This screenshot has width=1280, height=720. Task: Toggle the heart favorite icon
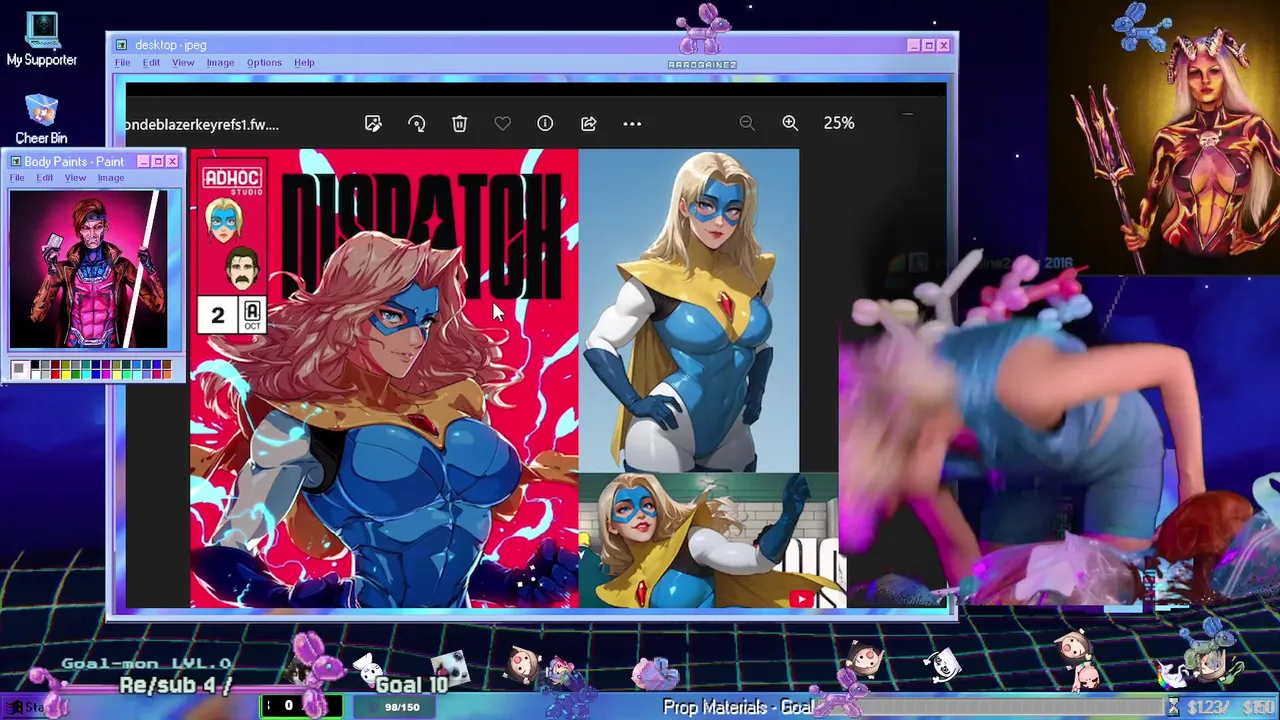pyautogui.click(x=502, y=123)
